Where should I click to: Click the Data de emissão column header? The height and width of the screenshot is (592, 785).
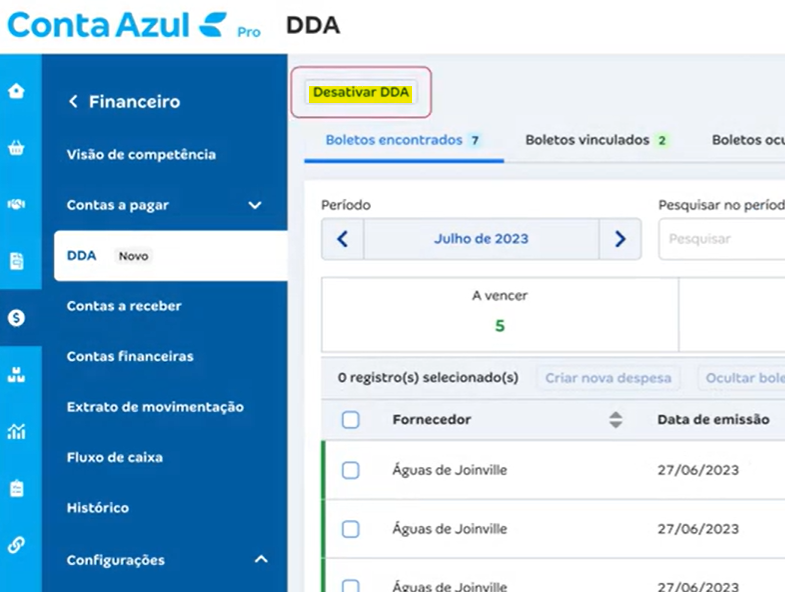coord(713,420)
